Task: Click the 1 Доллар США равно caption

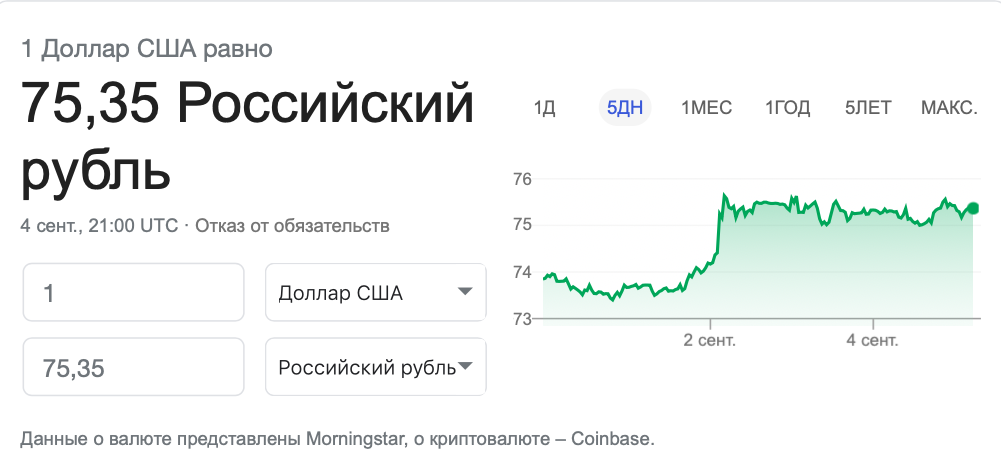Action: point(146,48)
